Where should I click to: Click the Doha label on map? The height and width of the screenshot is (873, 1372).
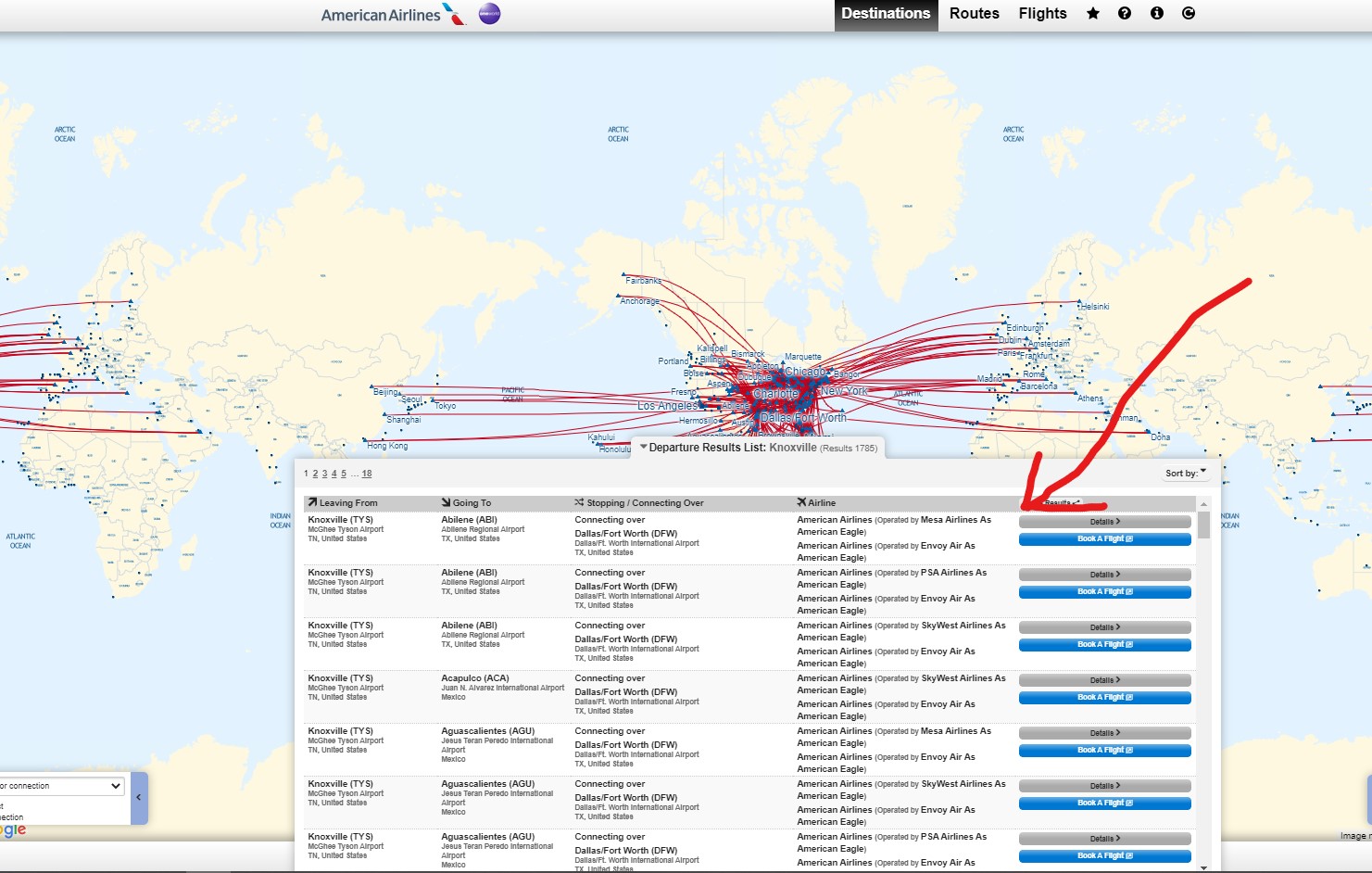1161,437
